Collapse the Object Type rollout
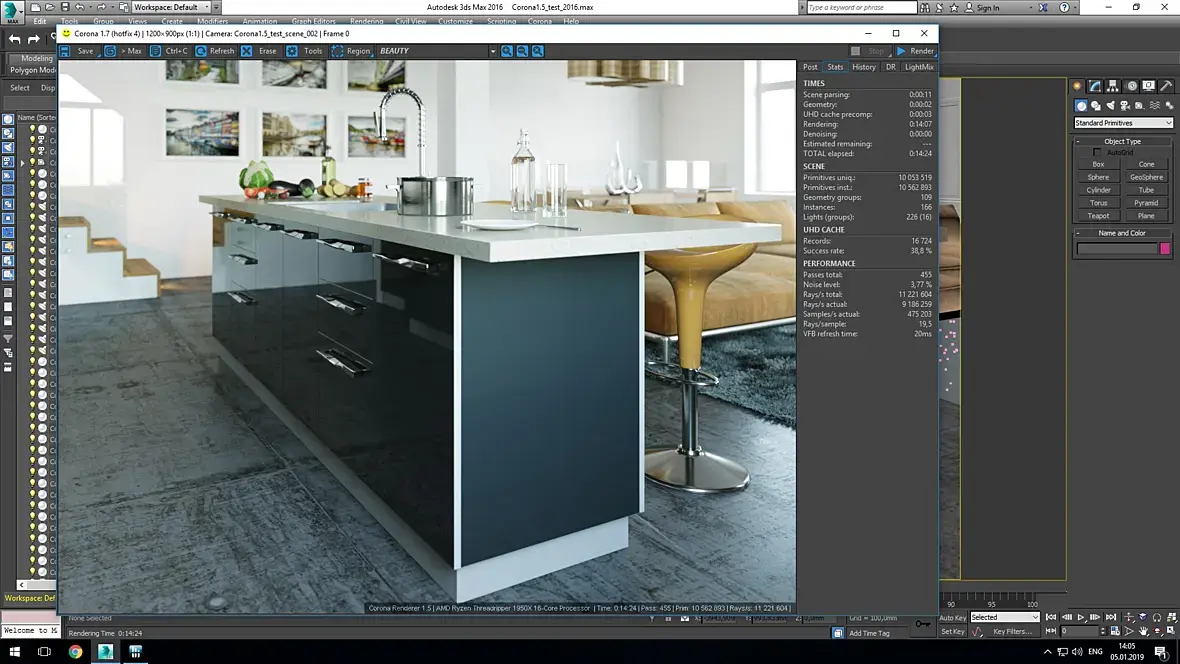The width and height of the screenshot is (1180, 664). pos(1123,142)
